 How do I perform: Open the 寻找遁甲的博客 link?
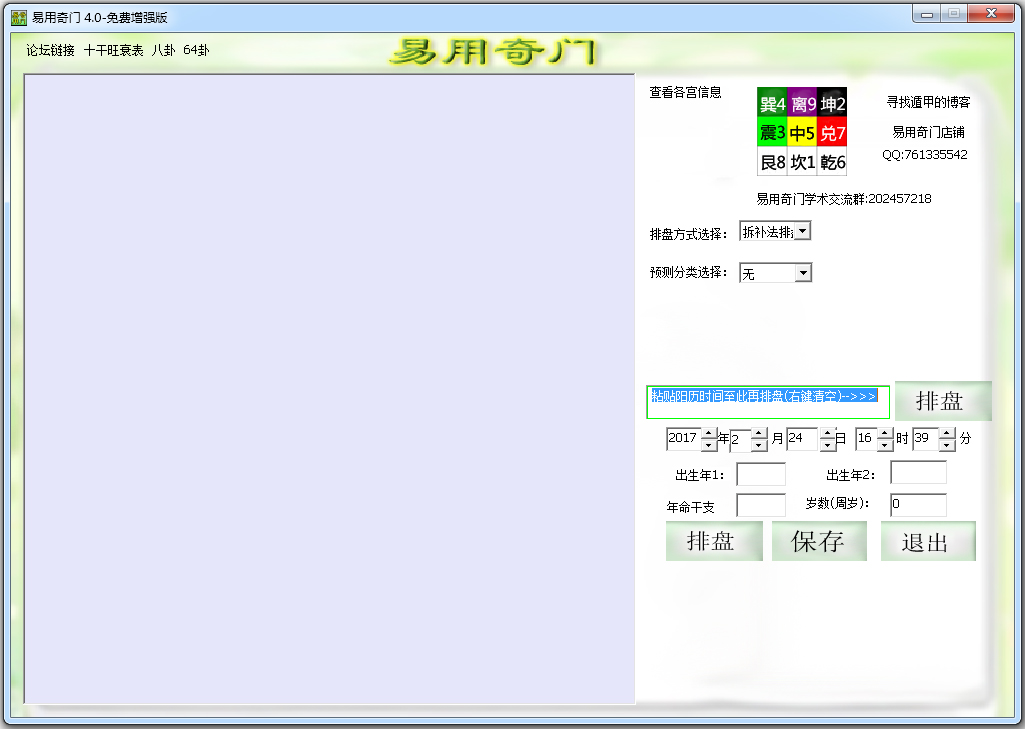[928, 102]
